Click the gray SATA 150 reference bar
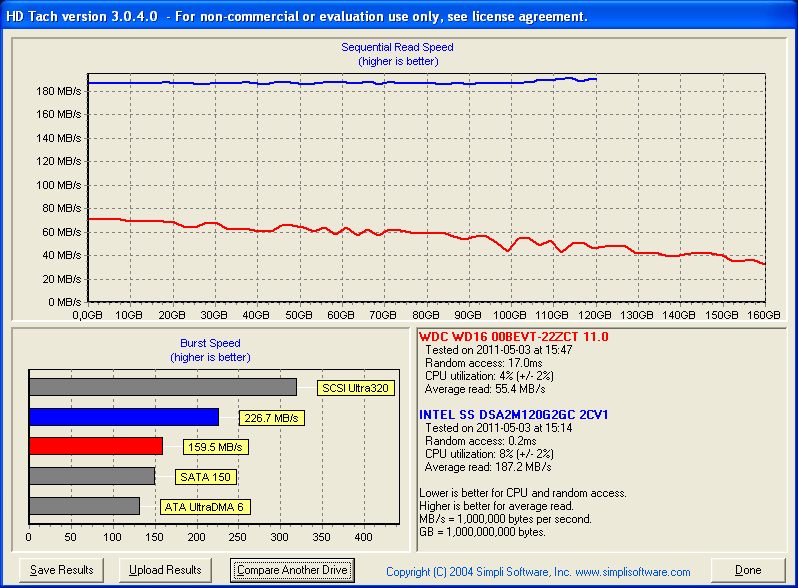The image size is (798, 588). (x=91, y=476)
